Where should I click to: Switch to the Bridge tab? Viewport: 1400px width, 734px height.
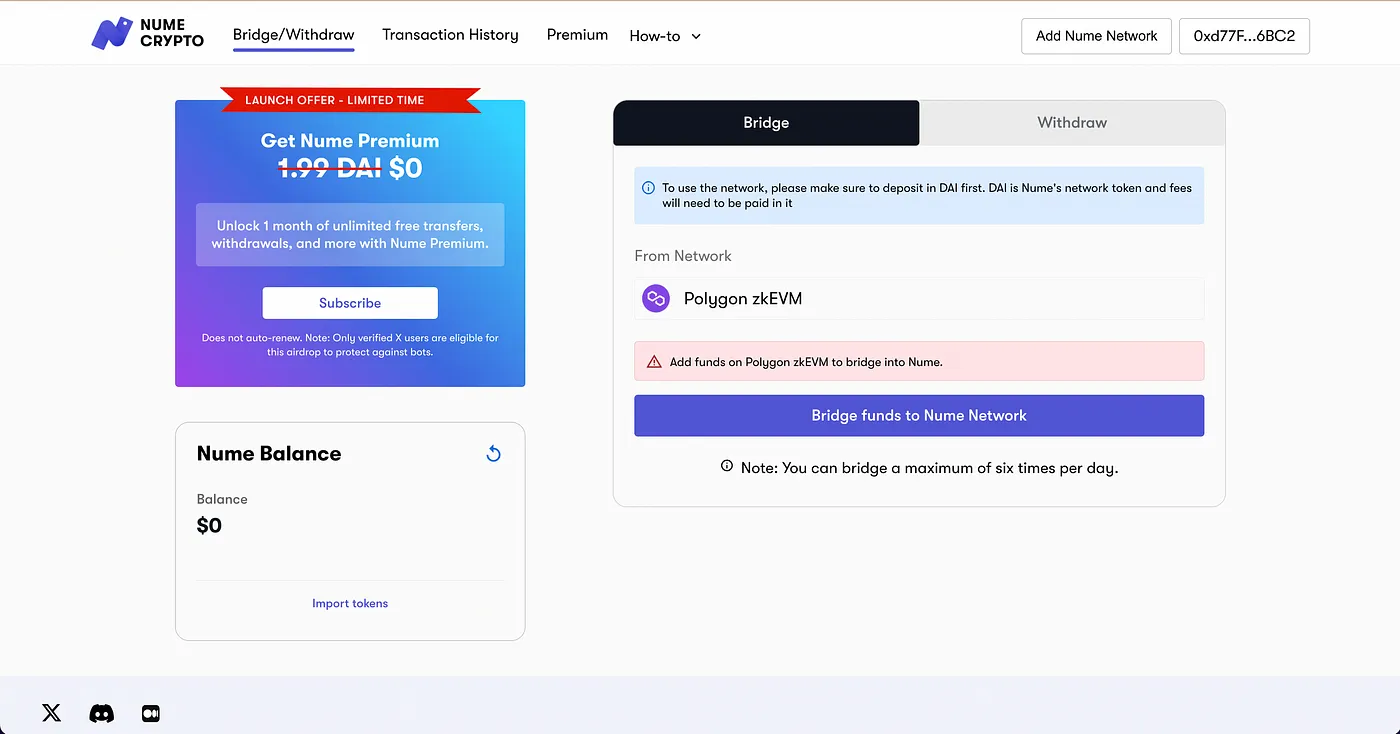[766, 123]
